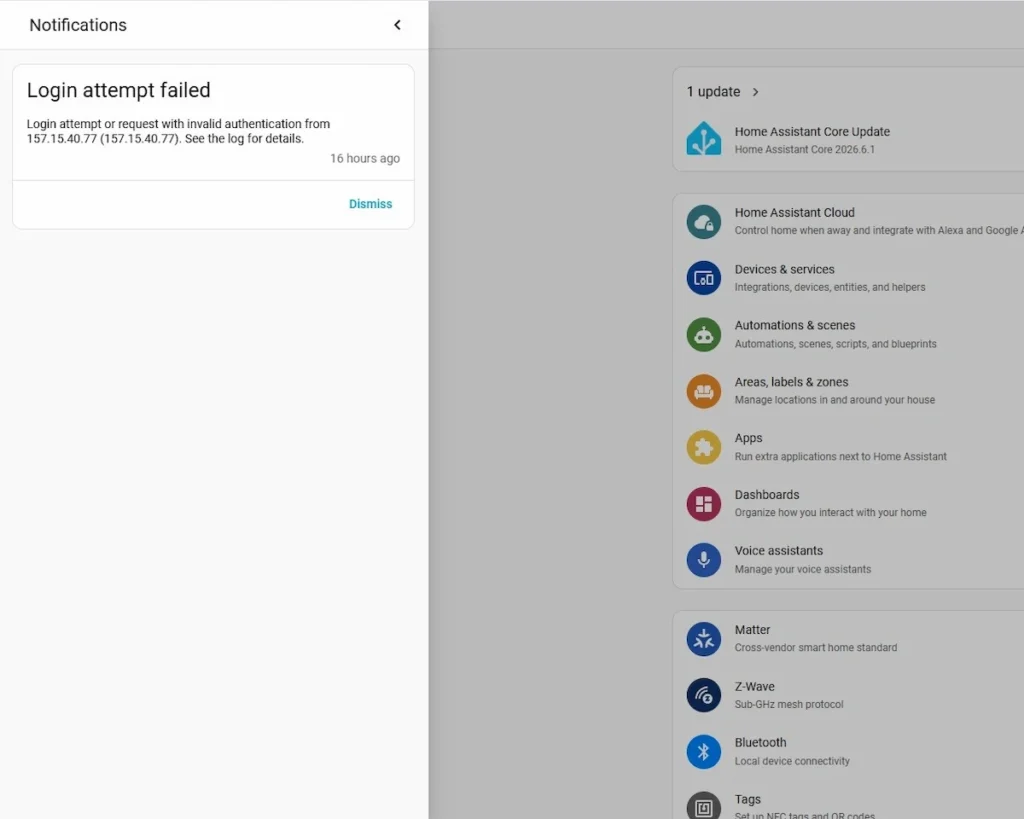This screenshot has height=819, width=1024.
Task: Close the Notifications panel with back chevron
Action: point(397,25)
